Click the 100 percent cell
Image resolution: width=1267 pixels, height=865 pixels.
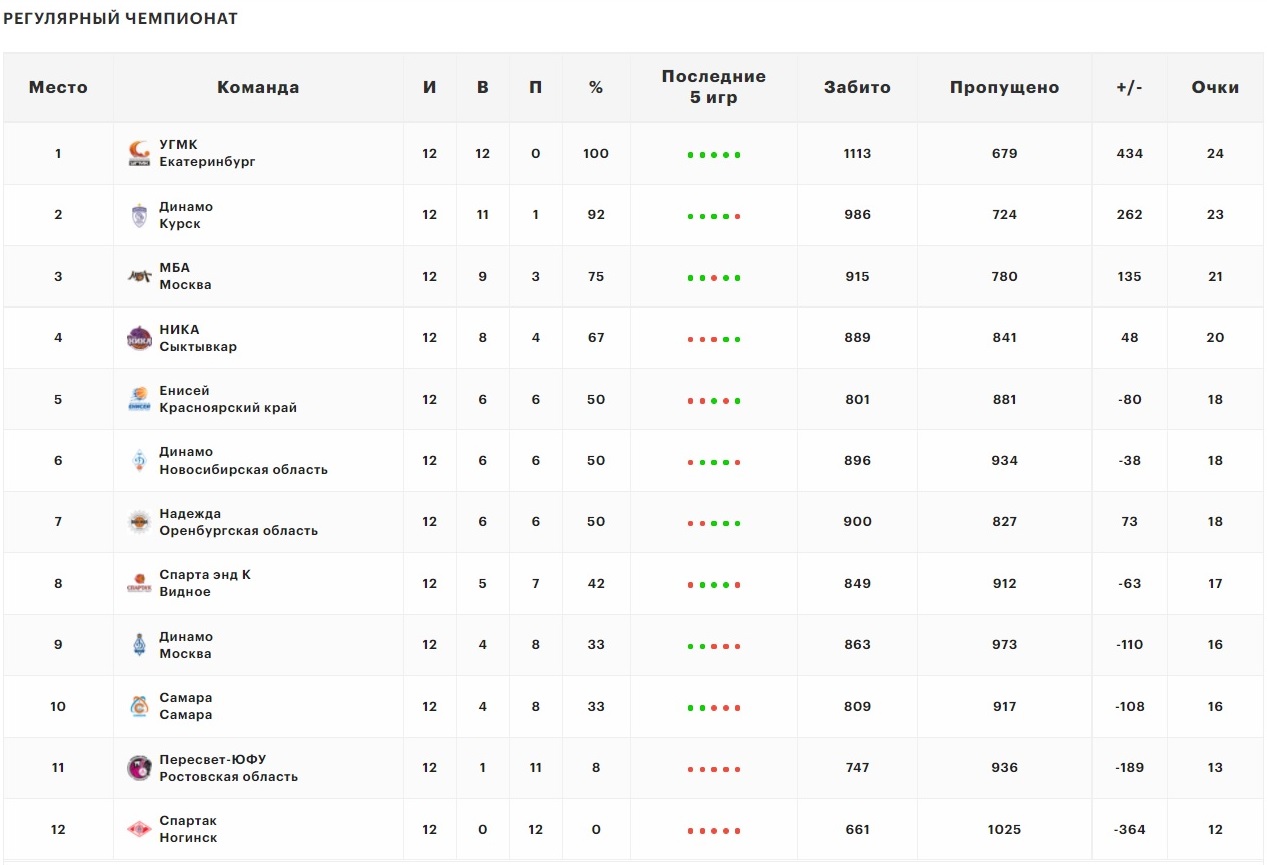pyautogui.click(x=596, y=154)
